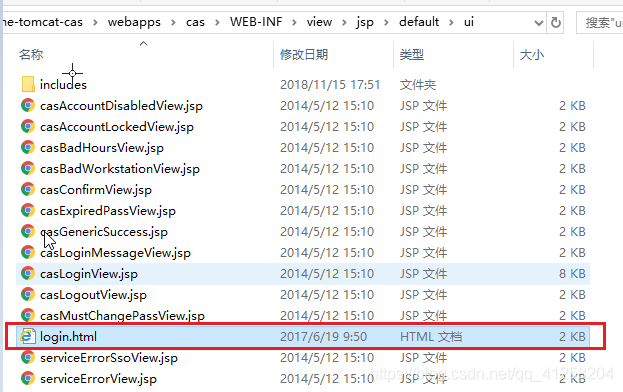Select file name casLogoutView.jsp

coord(93,295)
